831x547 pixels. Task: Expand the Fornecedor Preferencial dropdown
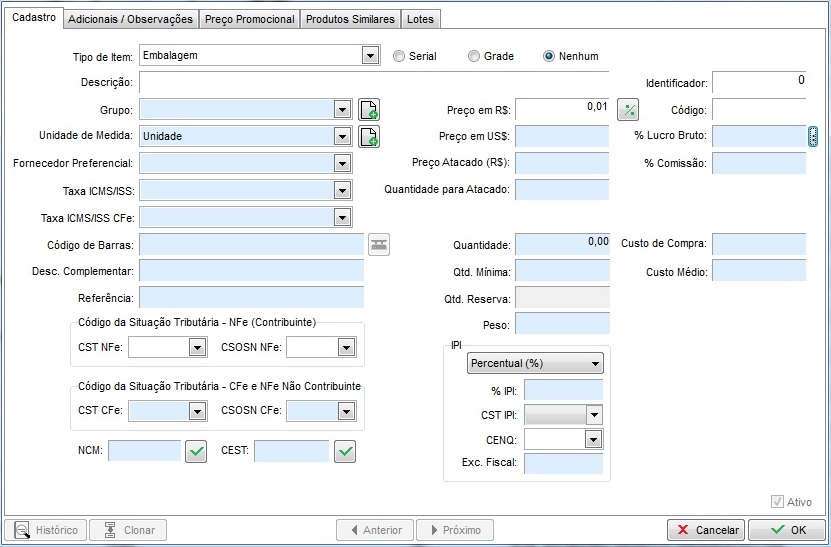342,163
